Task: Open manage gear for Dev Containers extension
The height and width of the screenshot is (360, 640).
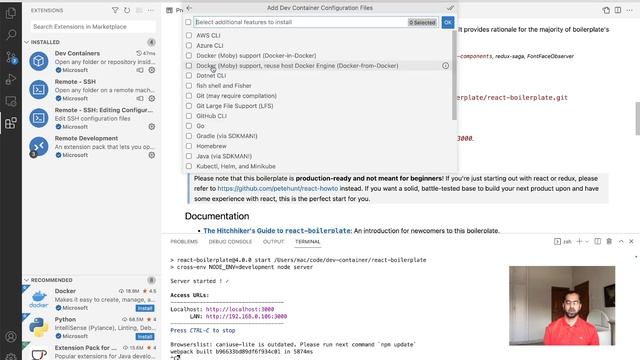Action: coord(152,70)
